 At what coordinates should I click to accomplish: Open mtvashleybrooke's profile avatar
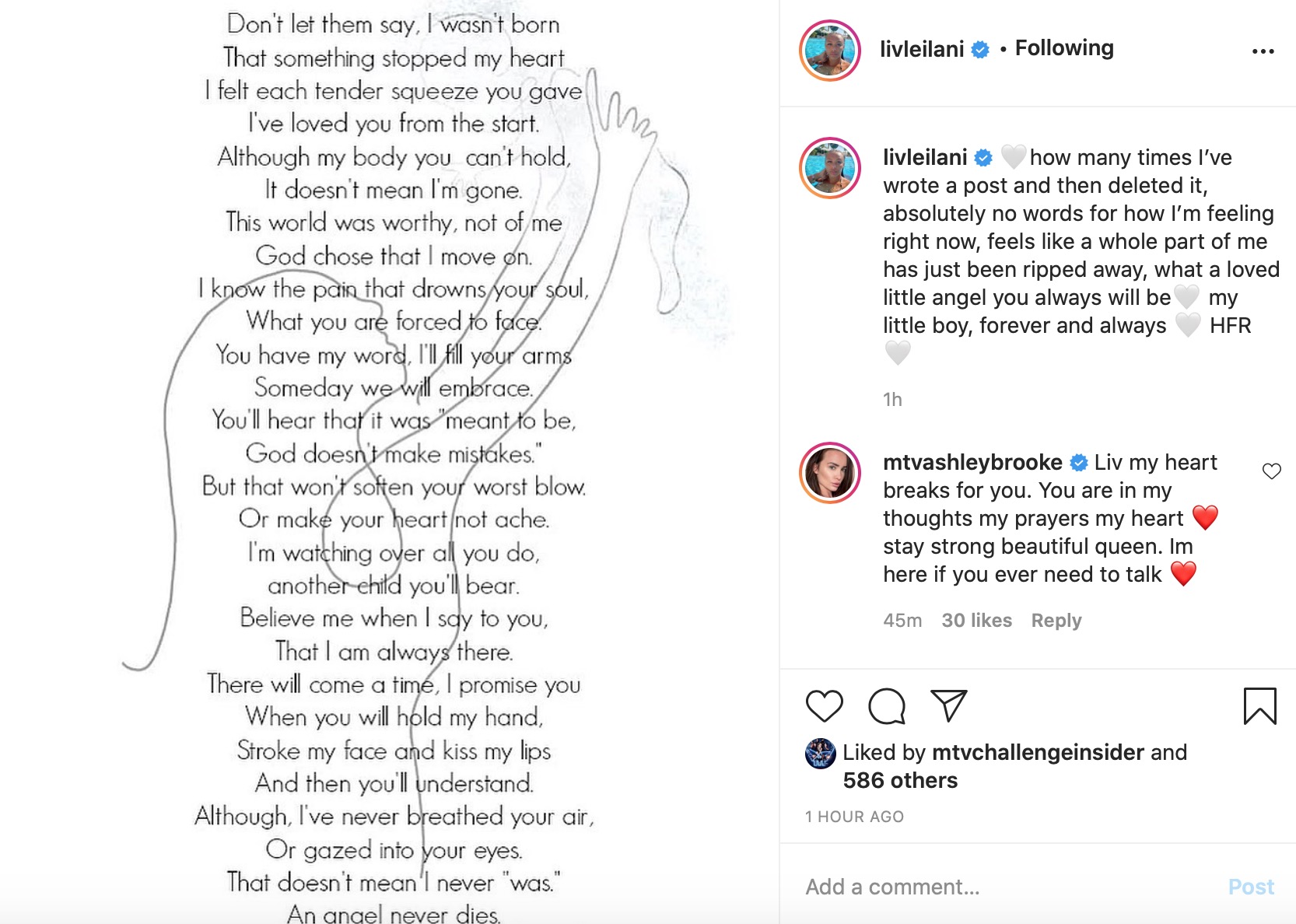829,473
